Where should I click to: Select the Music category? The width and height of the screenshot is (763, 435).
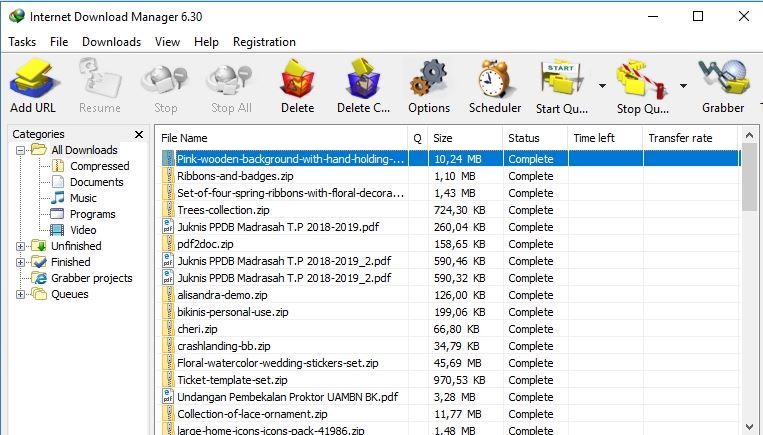83,198
